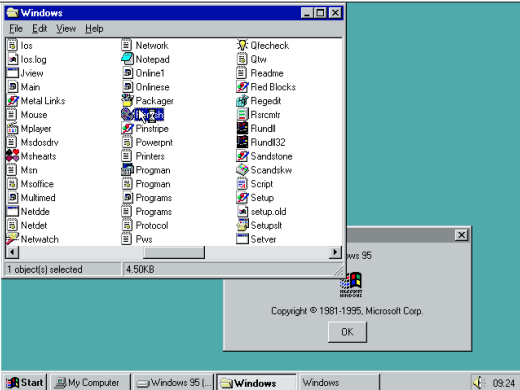Select the Netdde icon
This screenshot has height=390, width=520.
12,211
